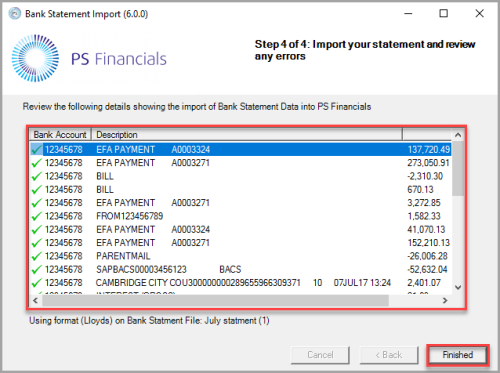The width and height of the screenshot is (500, 373).
Task: Click the green check icon on the FROM123456789 row
Action: click(36, 216)
